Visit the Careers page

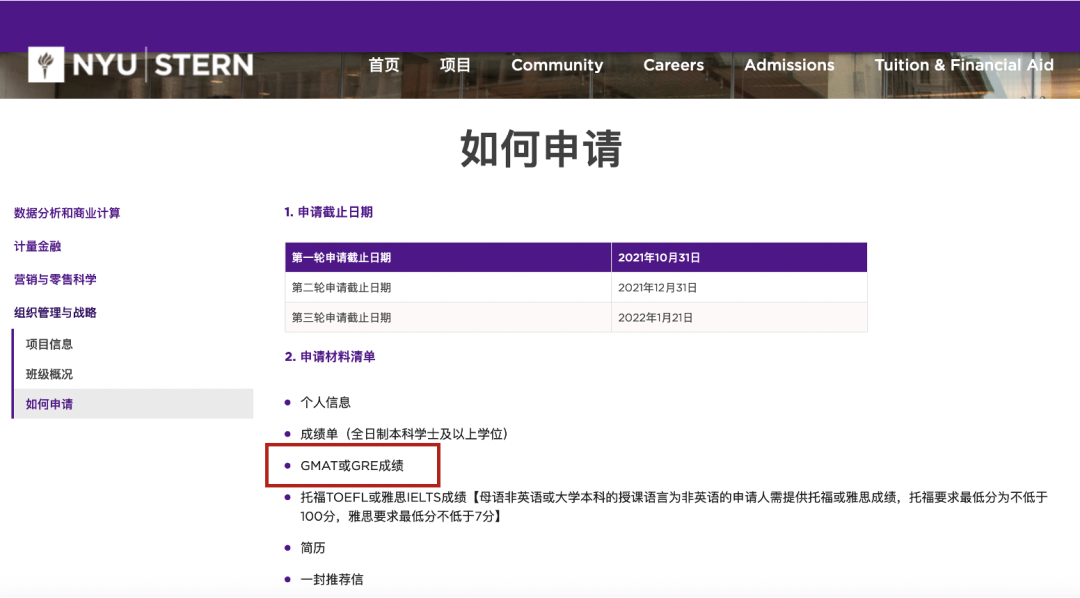673,65
